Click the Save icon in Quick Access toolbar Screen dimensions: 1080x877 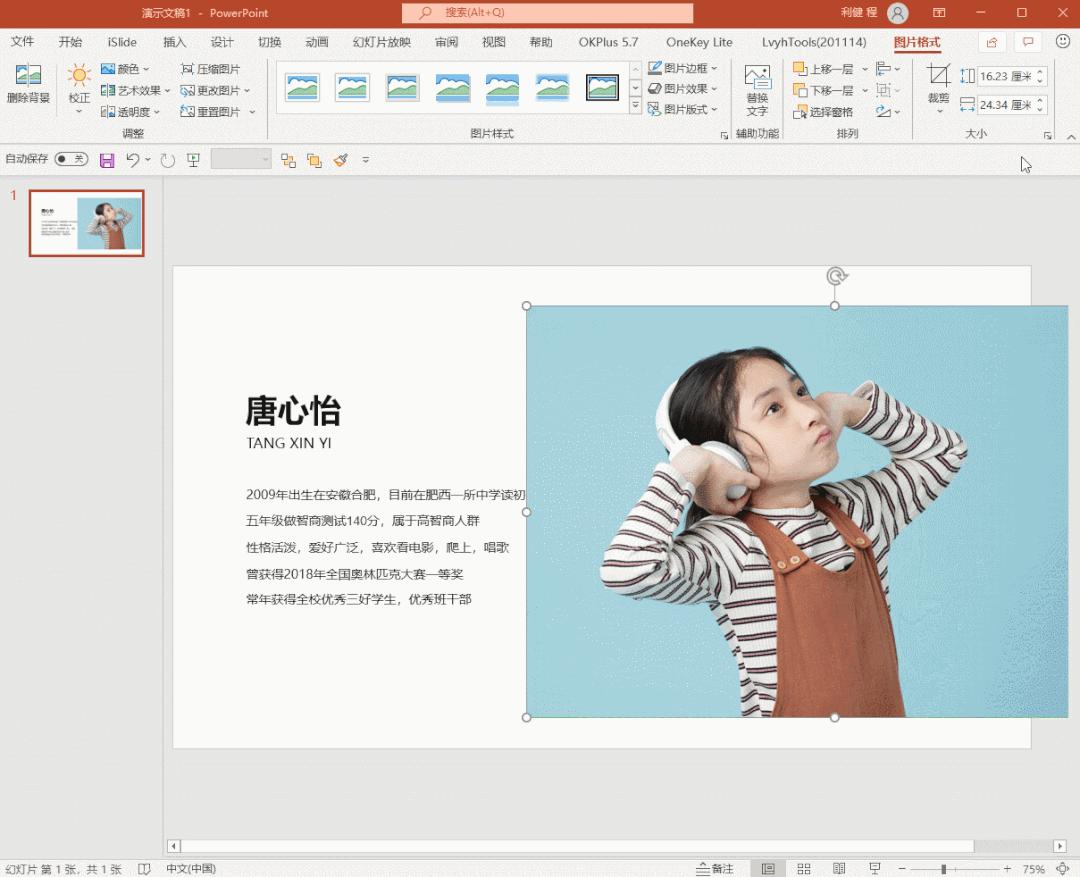[107, 159]
